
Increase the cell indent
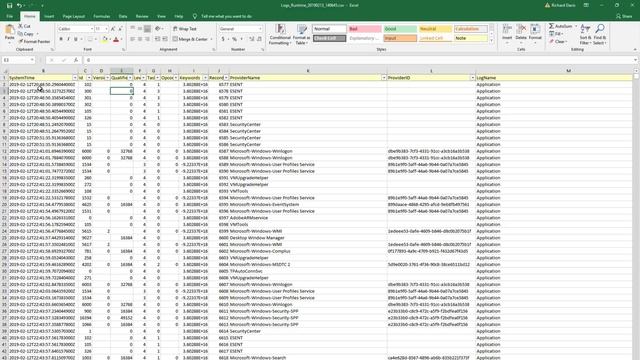pyautogui.click(x=165, y=39)
